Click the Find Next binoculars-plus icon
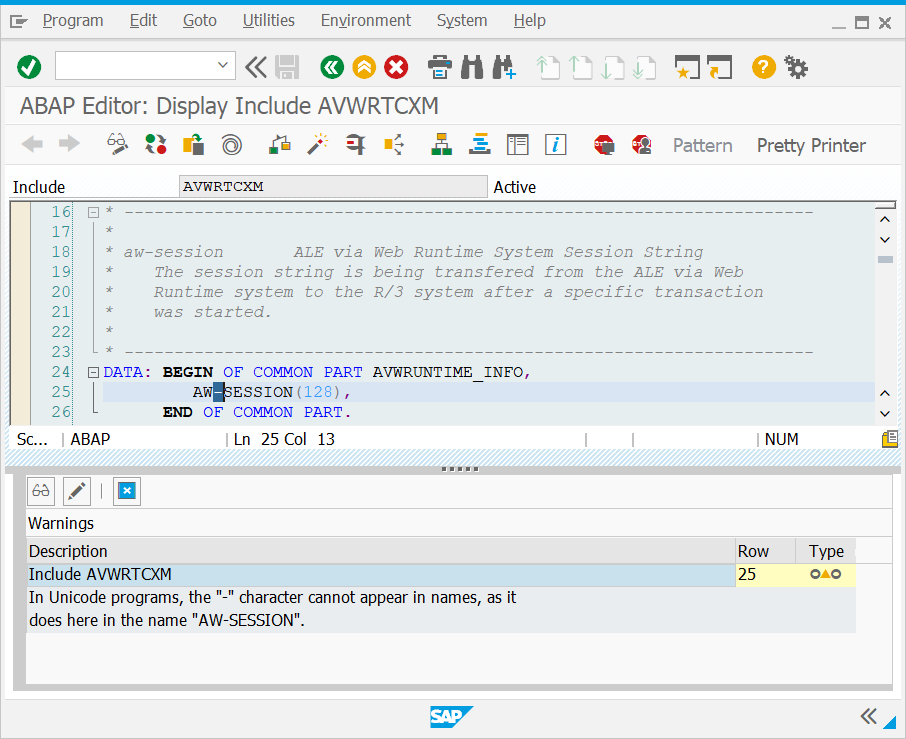Screen dimensions: 906x739 click(x=504, y=67)
